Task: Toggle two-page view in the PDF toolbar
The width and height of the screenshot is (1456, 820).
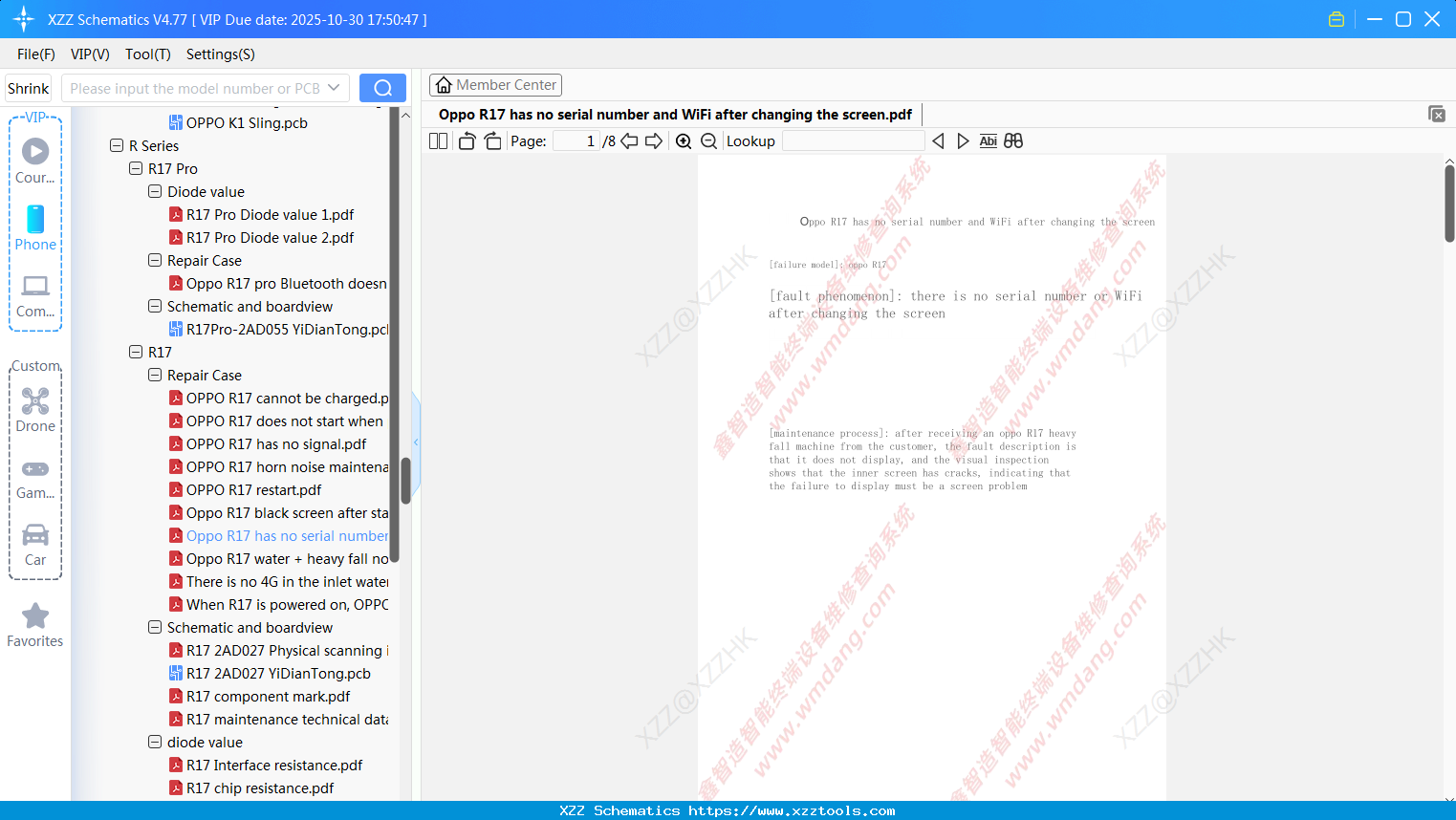Action: click(x=438, y=141)
